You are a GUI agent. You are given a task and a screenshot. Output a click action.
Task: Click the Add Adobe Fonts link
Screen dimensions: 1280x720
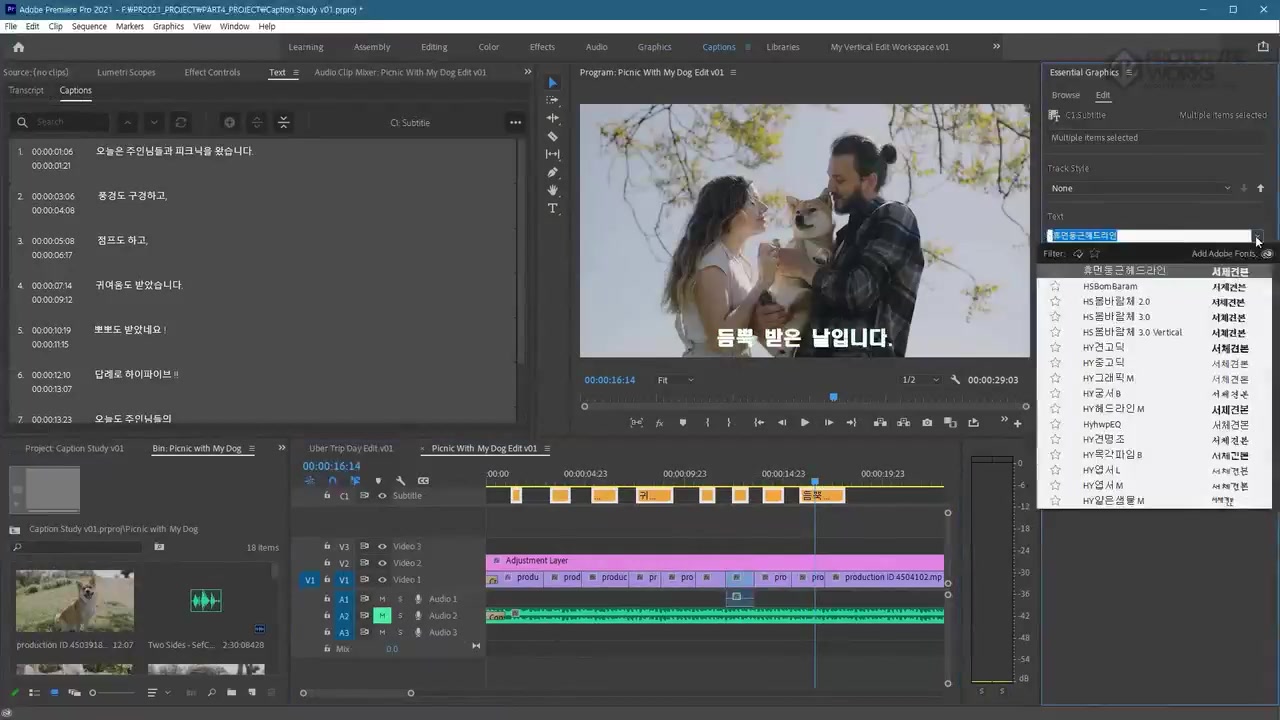coord(1223,254)
